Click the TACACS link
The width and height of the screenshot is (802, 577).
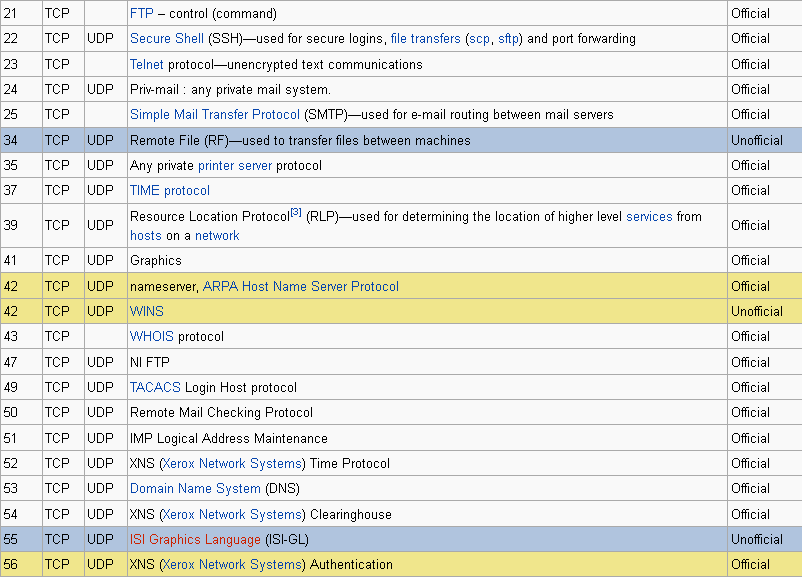click(156, 387)
